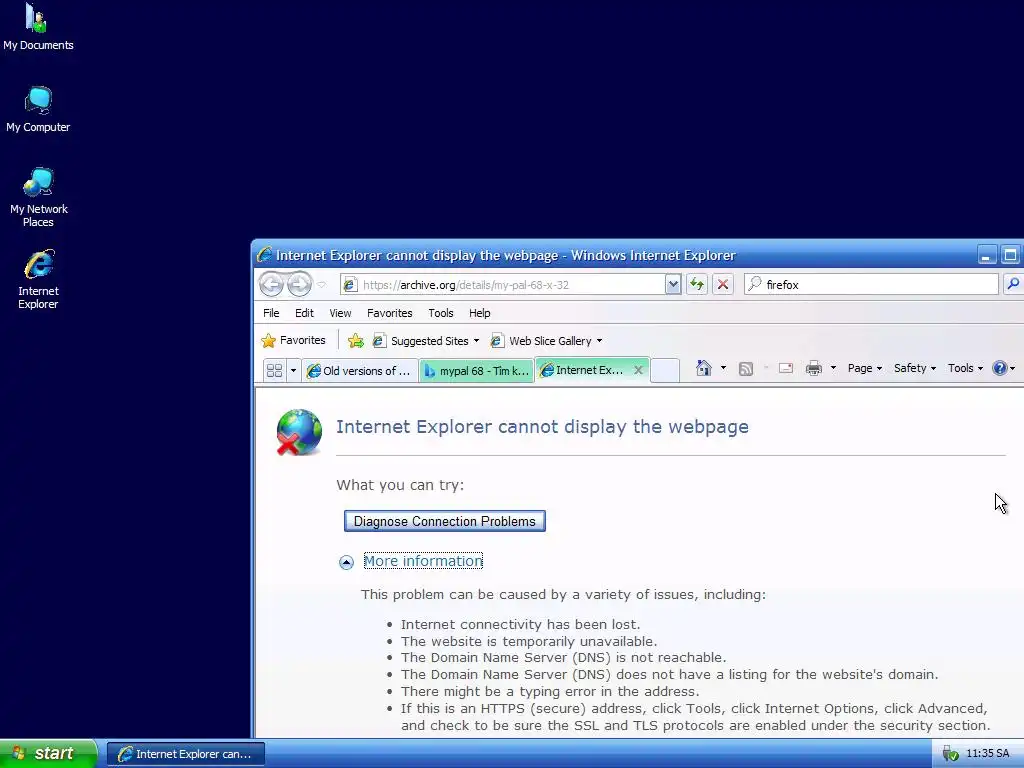
Task: Open the tab list dropdown arrow
Action: tap(293, 370)
